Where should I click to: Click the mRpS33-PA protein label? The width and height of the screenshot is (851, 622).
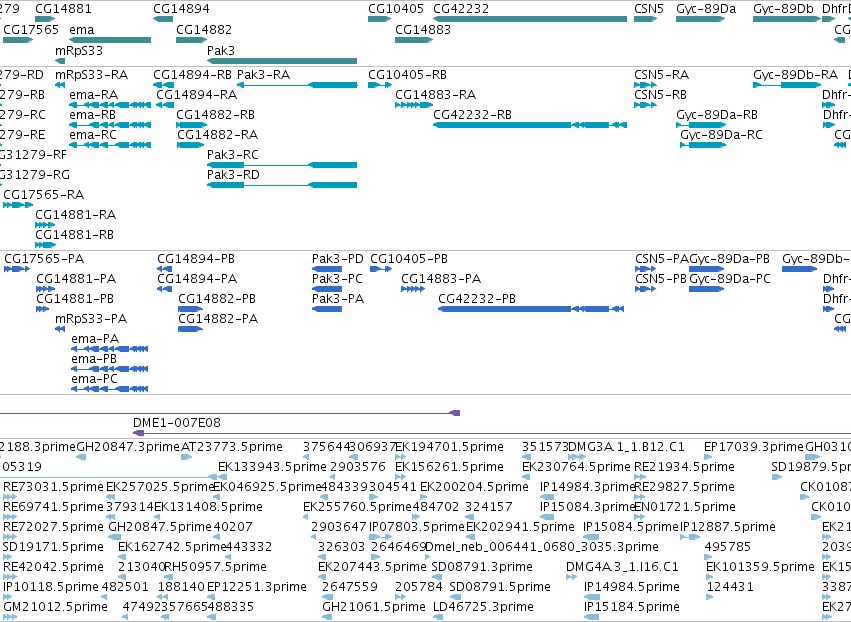pos(91,319)
